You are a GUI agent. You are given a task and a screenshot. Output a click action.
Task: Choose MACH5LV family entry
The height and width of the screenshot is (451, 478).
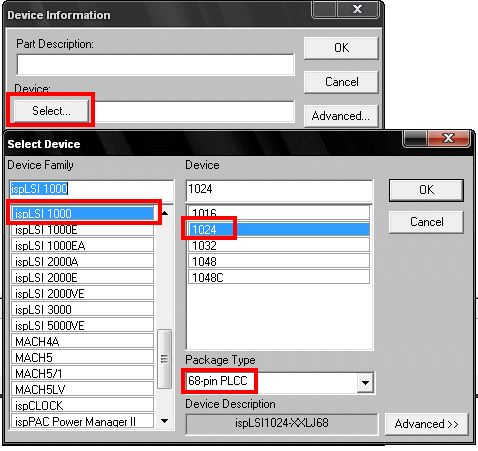(83, 390)
